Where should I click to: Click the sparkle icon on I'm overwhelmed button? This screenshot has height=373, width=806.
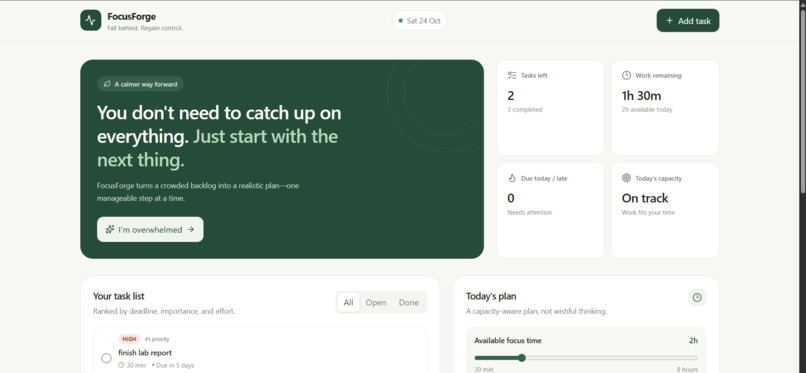pos(109,230)
